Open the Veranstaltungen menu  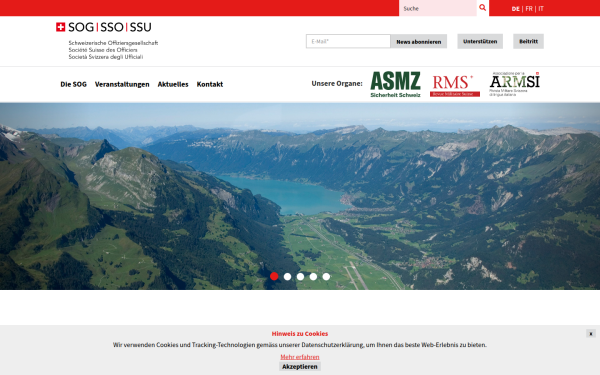point(122,84)
